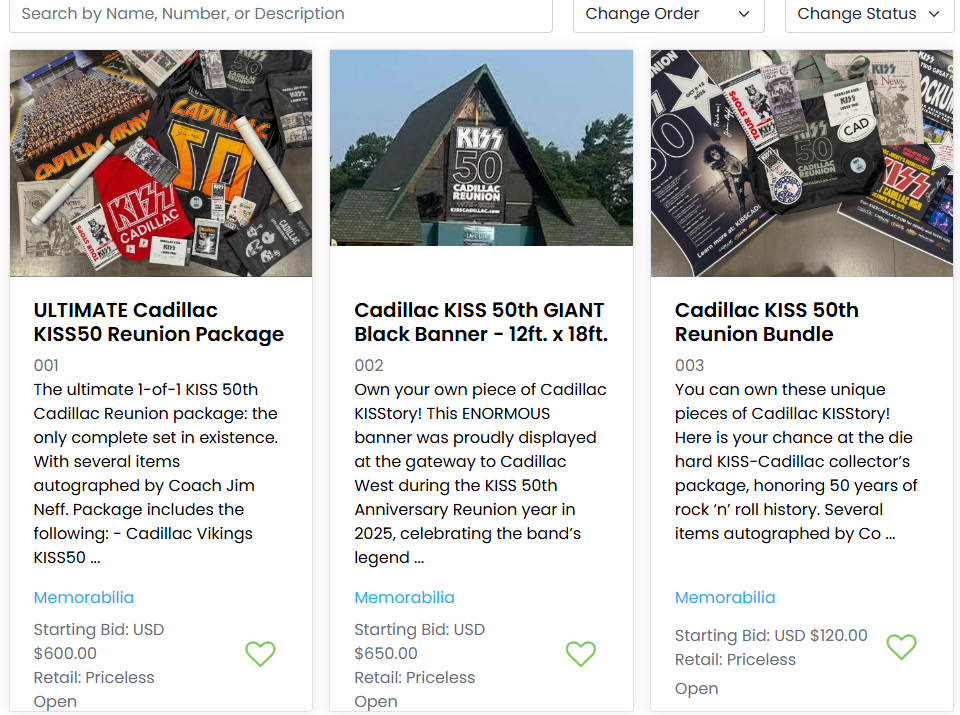View the Reunion Bundle tote bag photo
This screenshot has width=960, height=715.
click(x=802, y=163)
